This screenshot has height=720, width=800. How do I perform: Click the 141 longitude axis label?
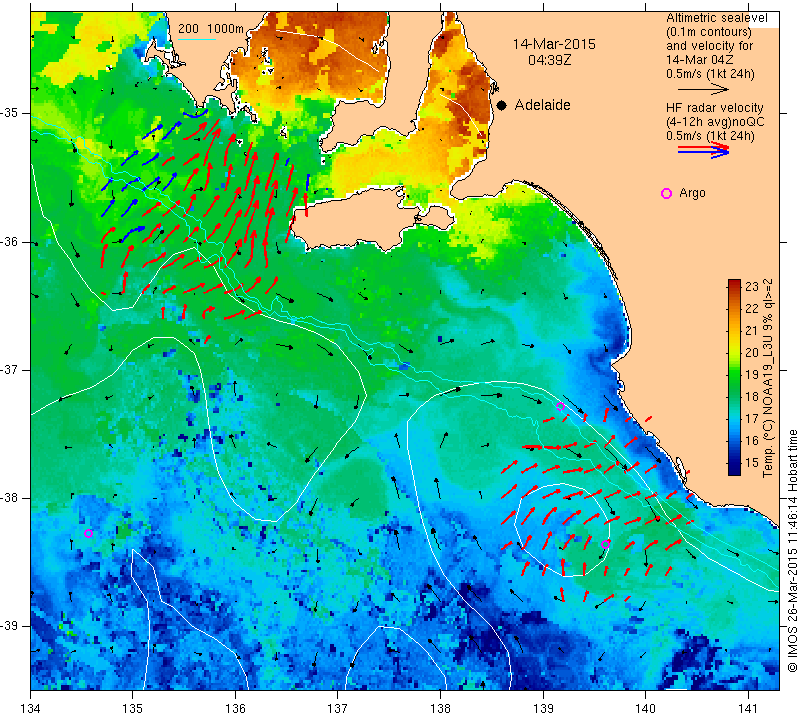(x=748, y=708)
